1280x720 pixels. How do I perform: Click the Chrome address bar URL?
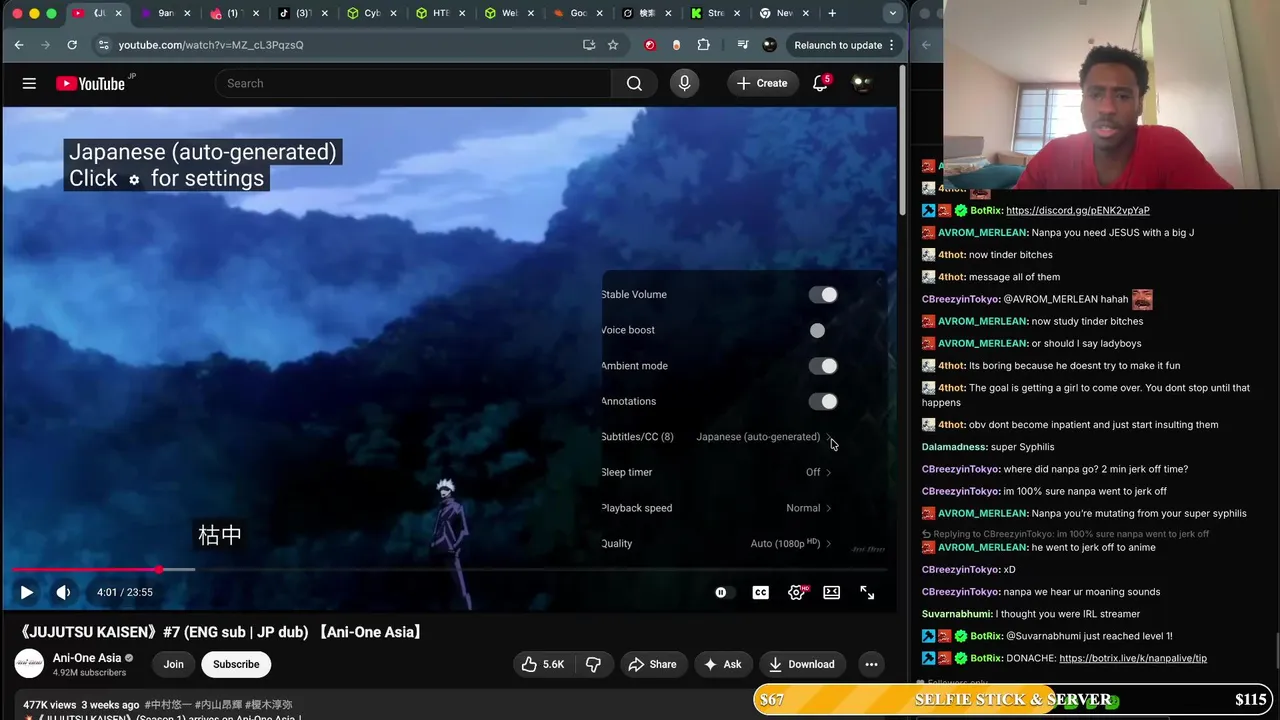[211, 45]
